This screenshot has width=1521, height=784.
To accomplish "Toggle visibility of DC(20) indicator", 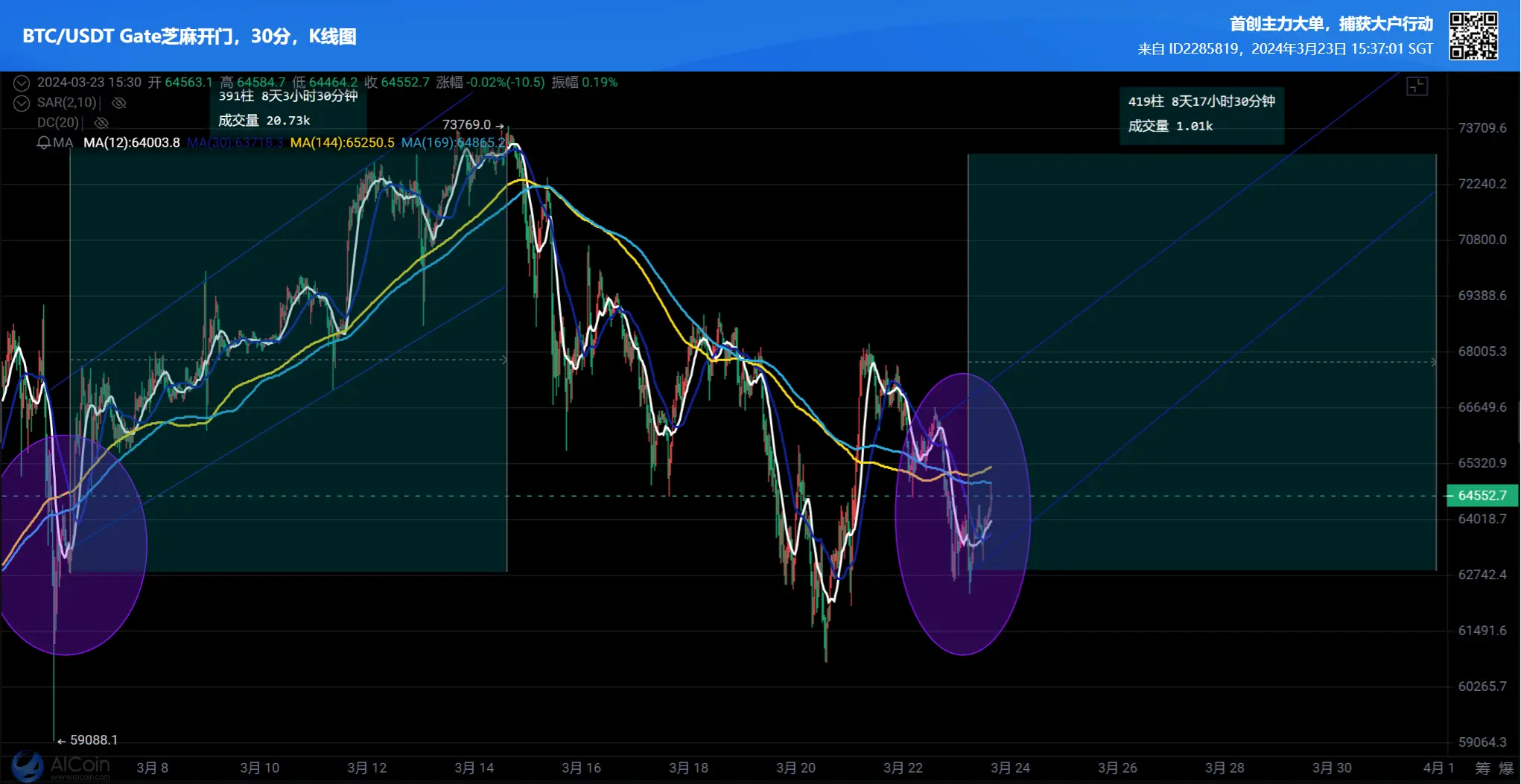I will point(102,123).
